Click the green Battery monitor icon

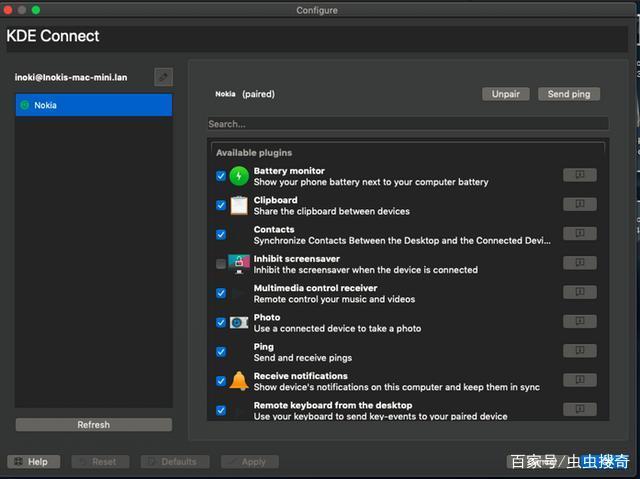point(239,176)
